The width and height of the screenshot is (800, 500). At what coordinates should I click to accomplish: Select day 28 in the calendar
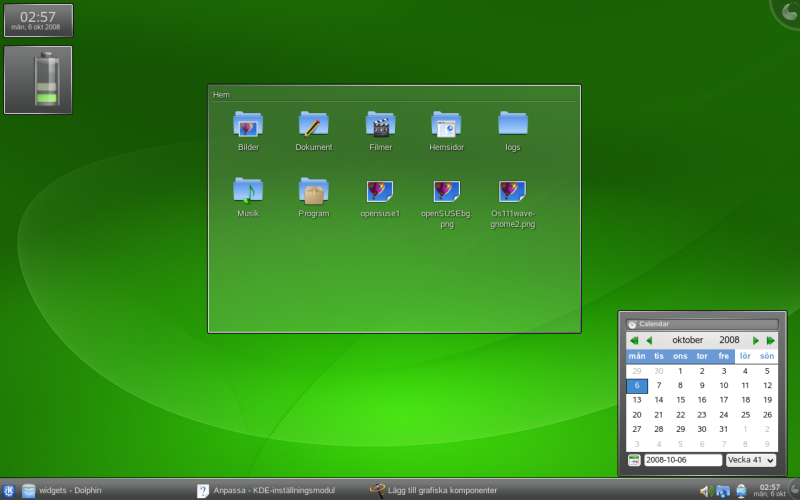pos(659,430)
